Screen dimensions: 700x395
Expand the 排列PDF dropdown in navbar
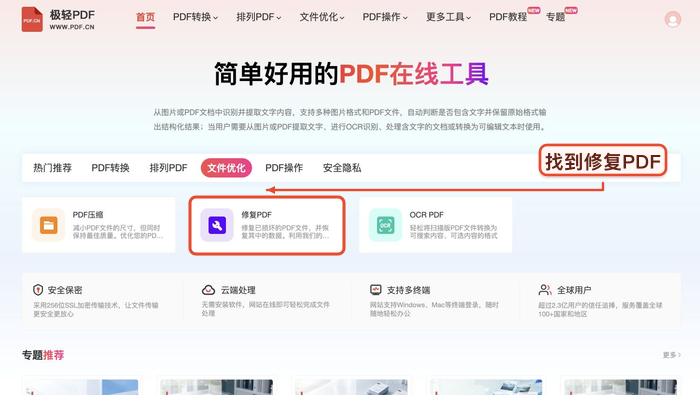pyautogui.click(x=259, y=17)
